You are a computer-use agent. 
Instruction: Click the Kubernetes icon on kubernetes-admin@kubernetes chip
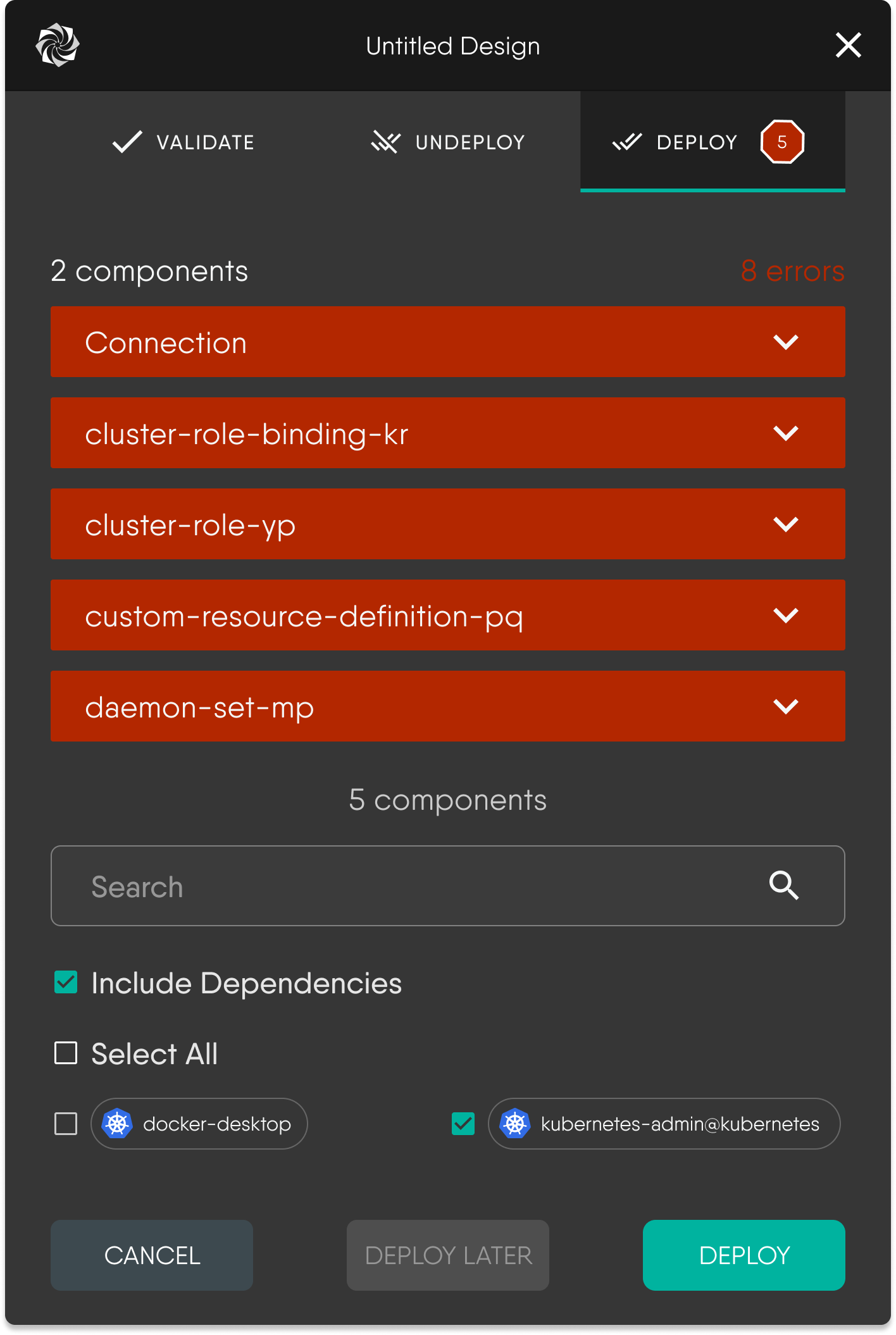point(516,1124)
